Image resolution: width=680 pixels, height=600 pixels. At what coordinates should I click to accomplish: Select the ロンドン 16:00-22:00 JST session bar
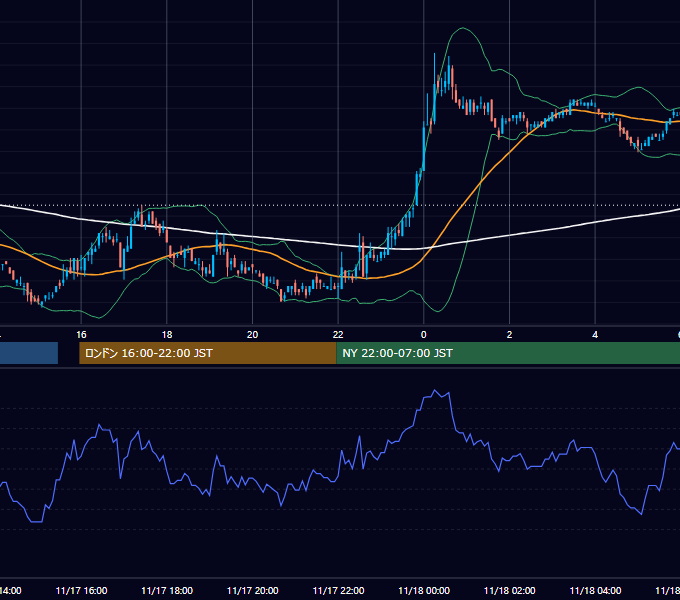point(208,353)
